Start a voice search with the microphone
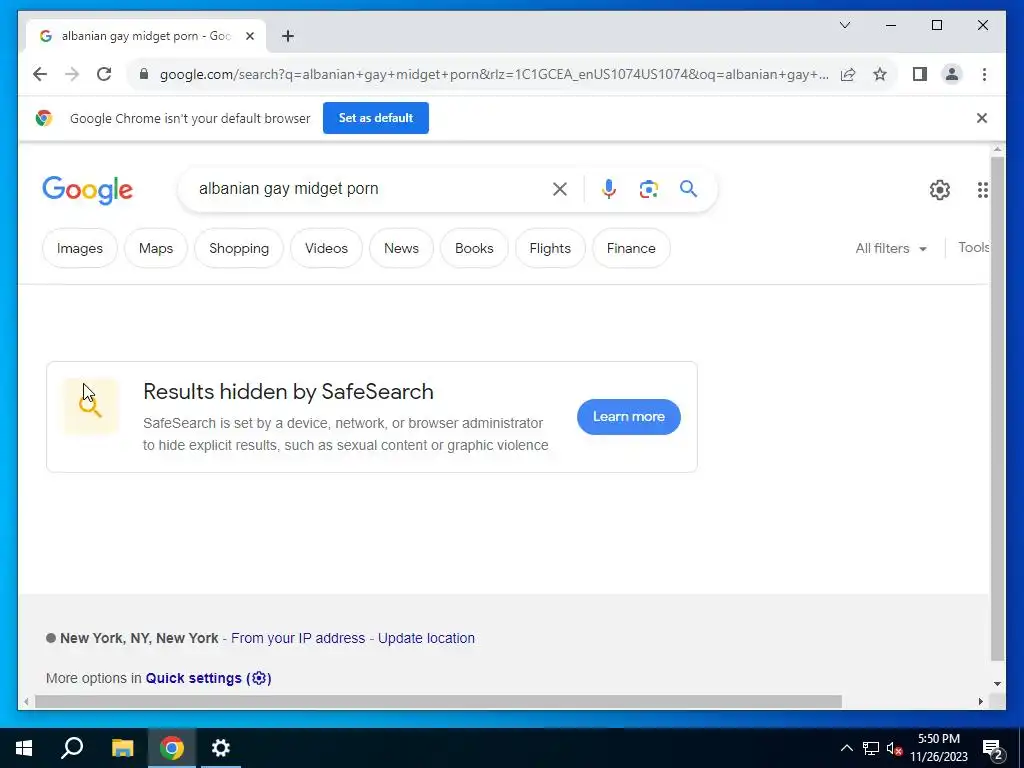Image resolution: width=1024 pixels, height=768 pixels. coord(609,189)
